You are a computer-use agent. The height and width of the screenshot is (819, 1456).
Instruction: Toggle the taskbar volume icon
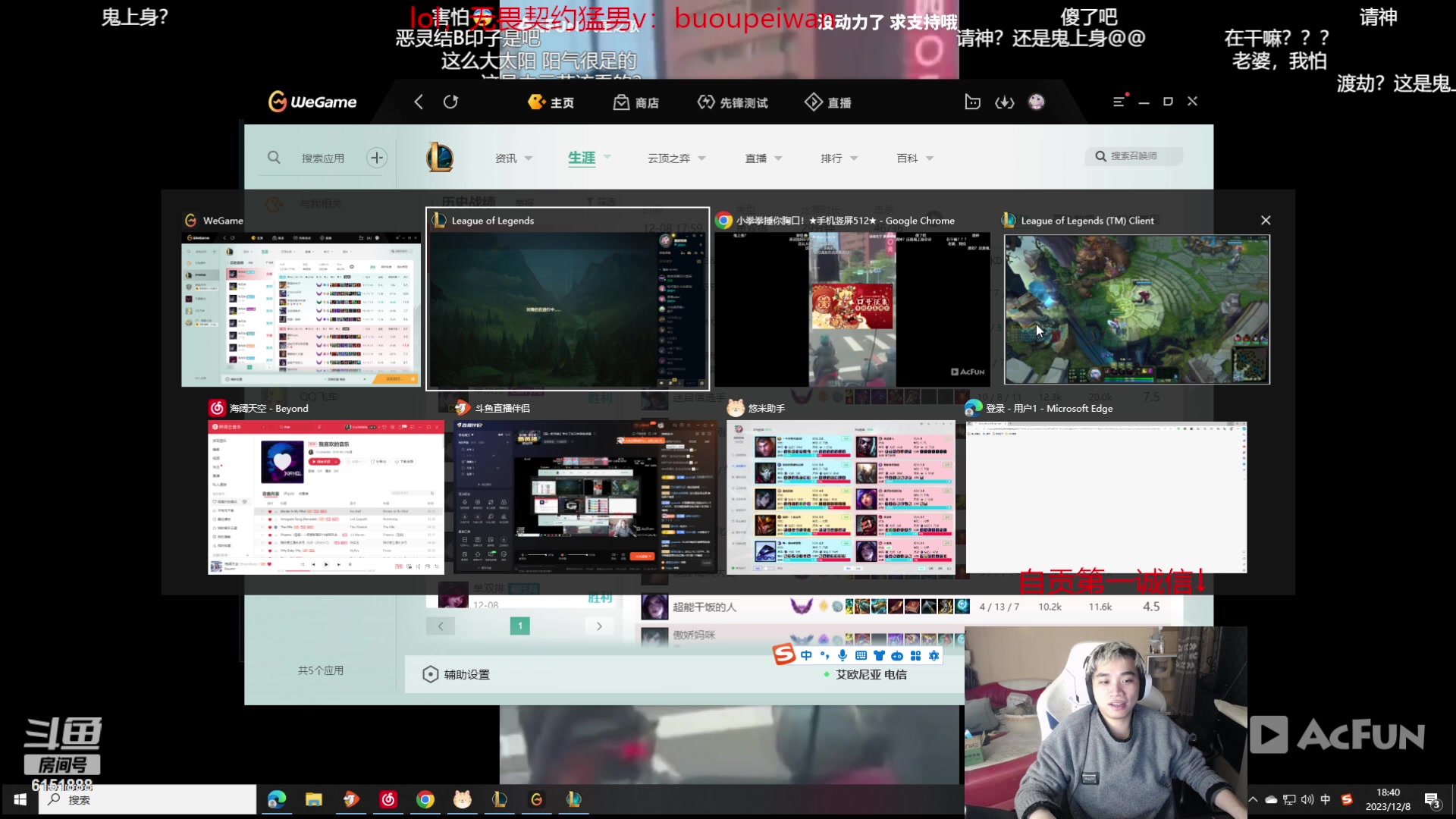1307,799
